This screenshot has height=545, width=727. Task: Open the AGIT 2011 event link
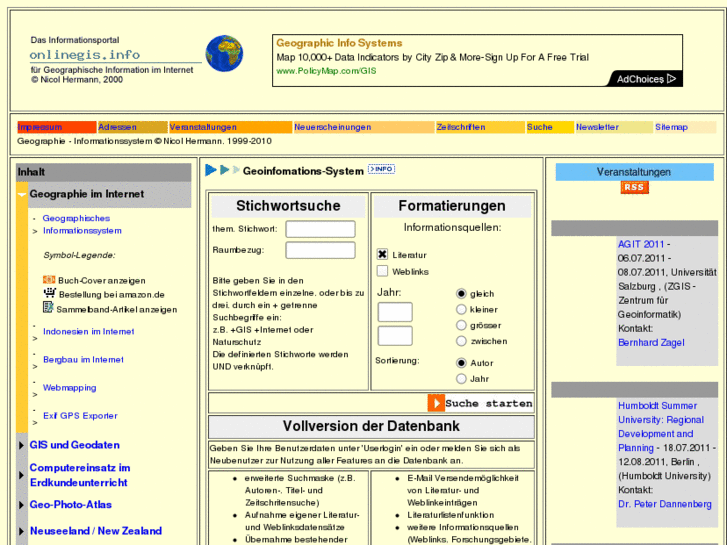pos(641,244)
